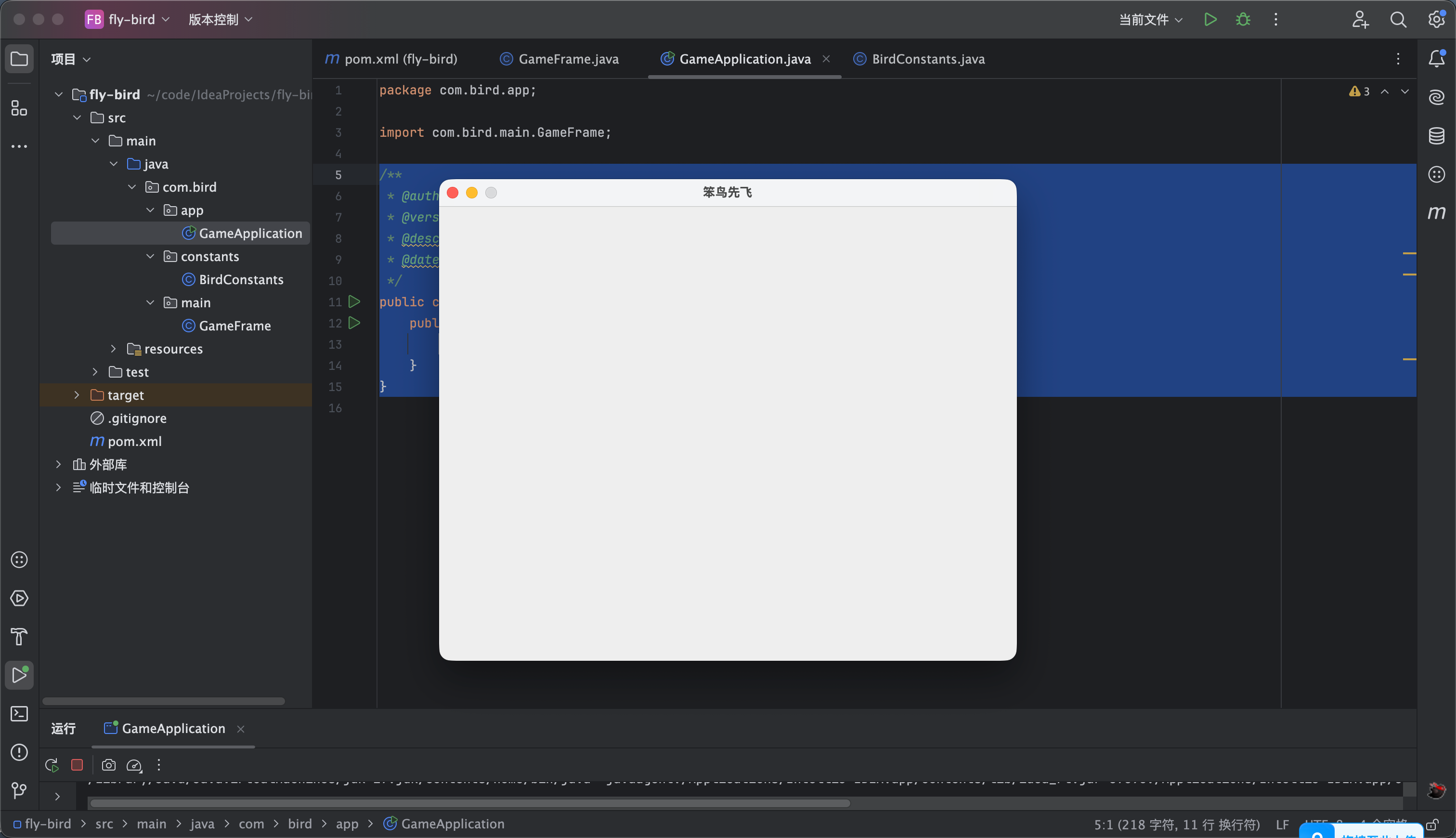Image resolution: width=1456 pixels, height=838 pixels.
Task: Open the Problems tool window icon
Action: click(19, 752)
